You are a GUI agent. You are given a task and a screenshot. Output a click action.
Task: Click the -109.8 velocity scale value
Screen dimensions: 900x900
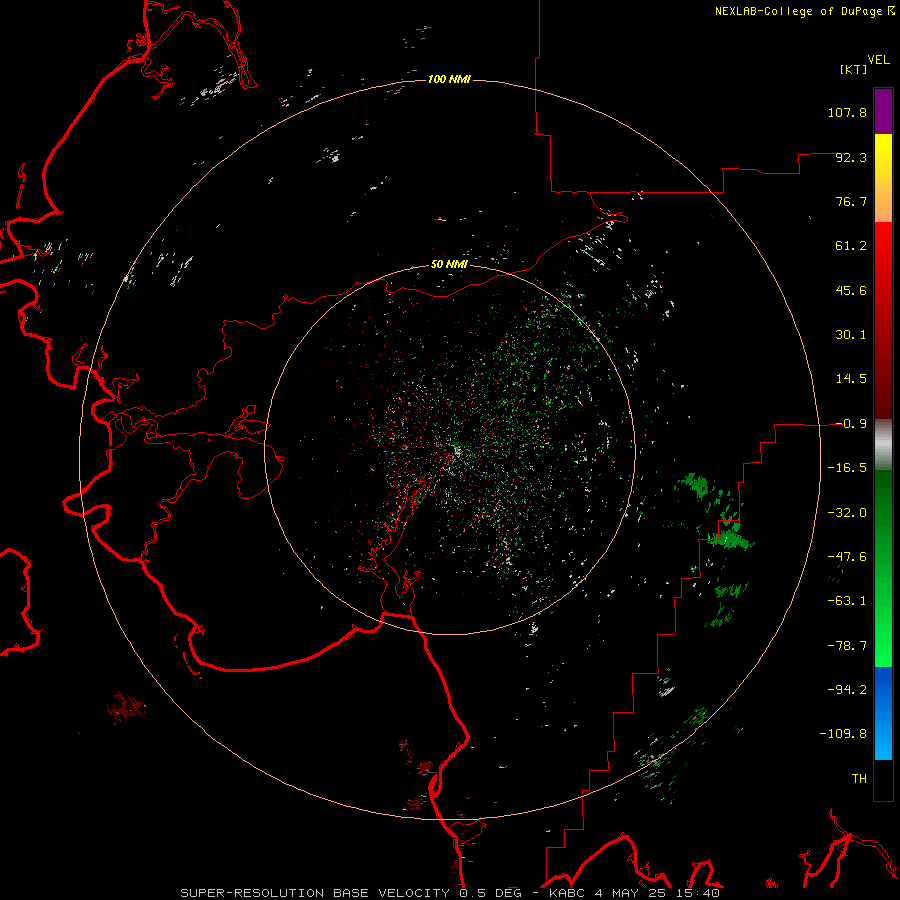(x=844, y=734)
